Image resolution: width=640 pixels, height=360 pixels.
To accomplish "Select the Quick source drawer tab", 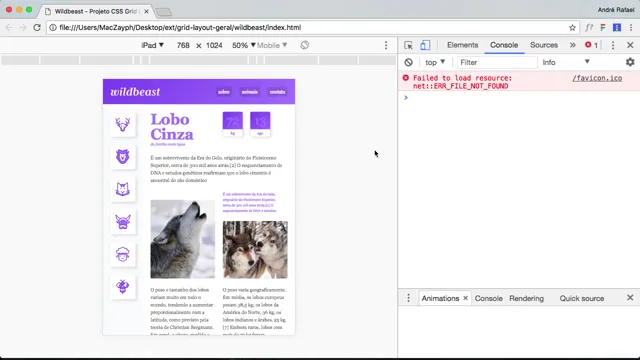I will coord(582,298).
